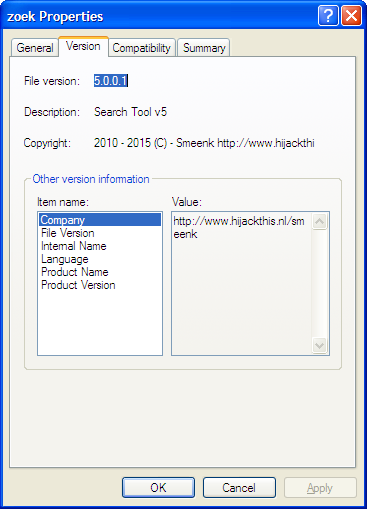This screenshot has width=367, height=509.
Task: Go to the Summary tab
Action: [x=204, y=48]
